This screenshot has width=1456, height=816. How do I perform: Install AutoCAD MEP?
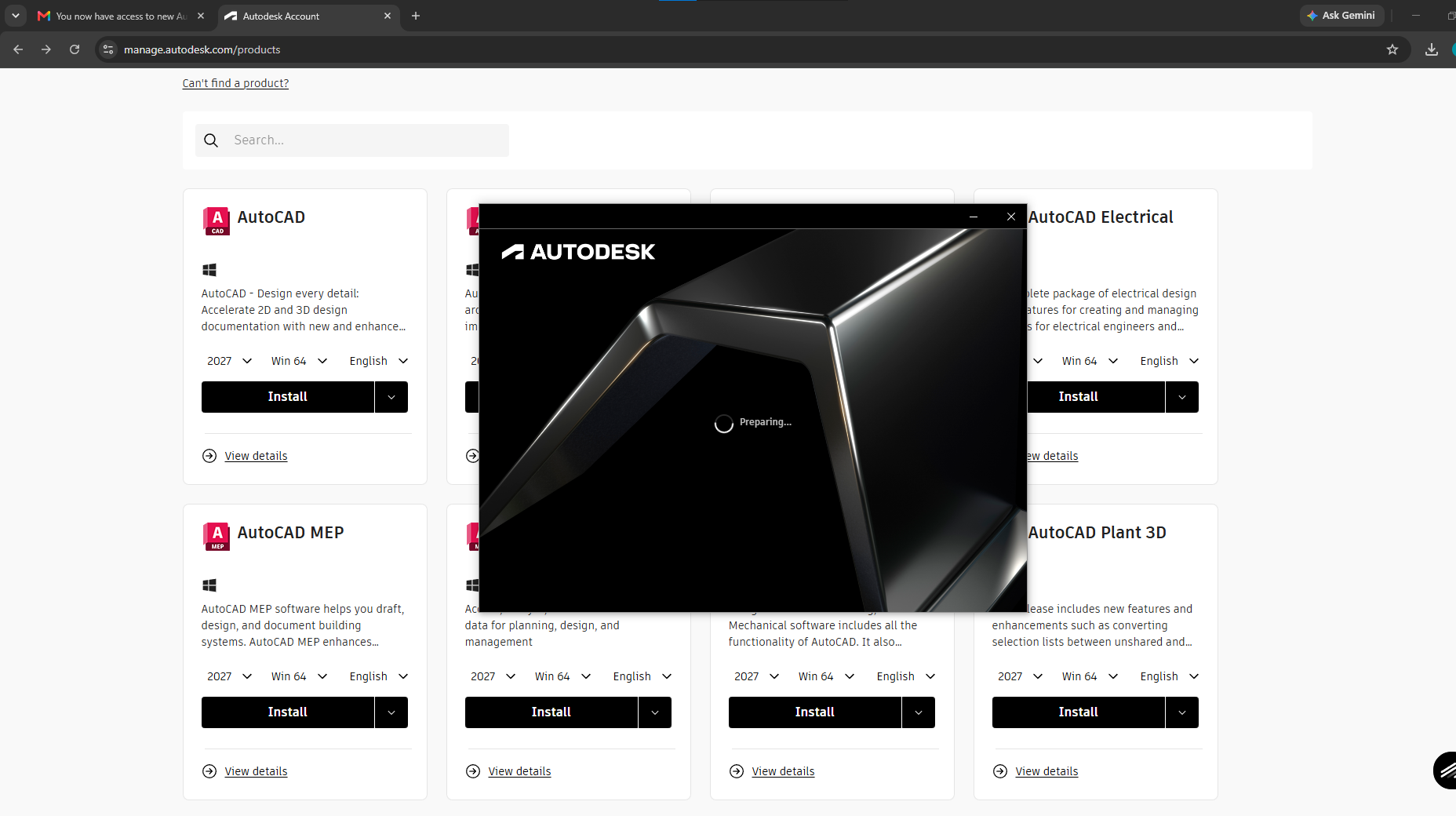point(288,712)
